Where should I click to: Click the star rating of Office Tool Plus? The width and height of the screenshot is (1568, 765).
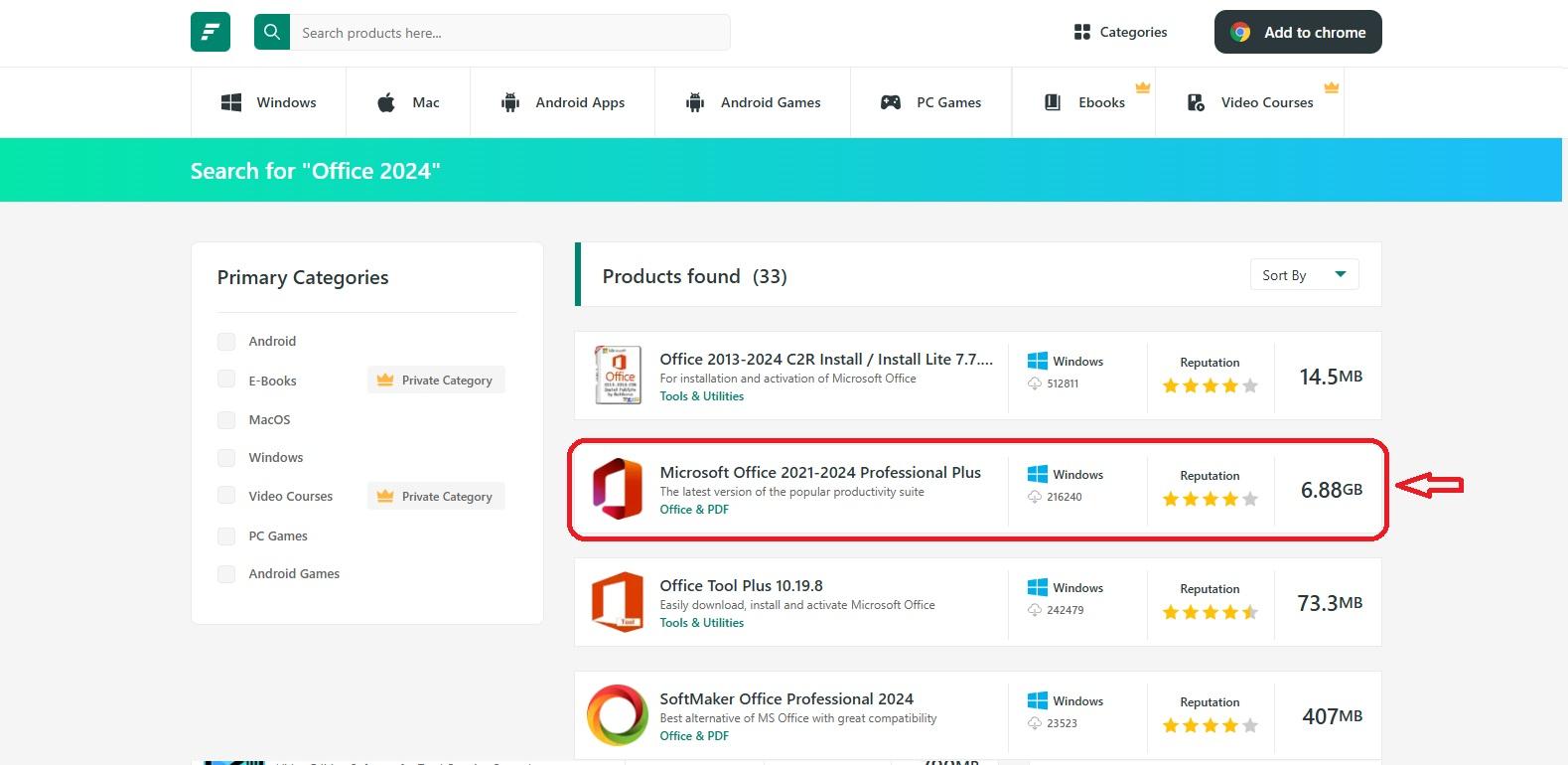(x=1210, y=612)
